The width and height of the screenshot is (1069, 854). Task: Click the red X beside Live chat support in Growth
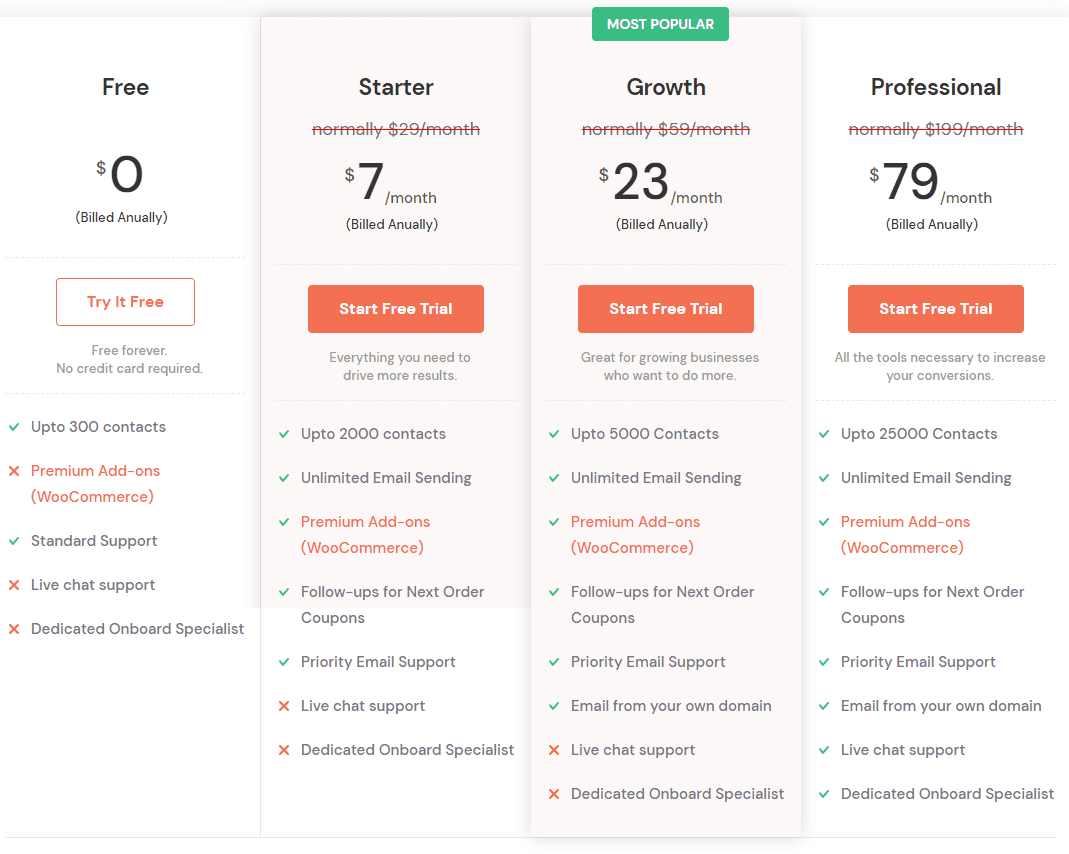(x=553, y=750)
